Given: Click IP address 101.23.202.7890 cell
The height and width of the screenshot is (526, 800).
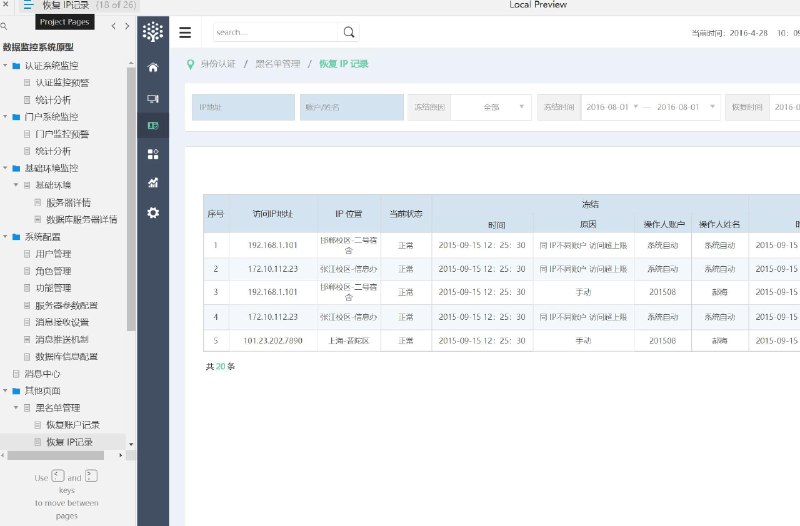Looking at the screenshot, I should coord(273,340).
